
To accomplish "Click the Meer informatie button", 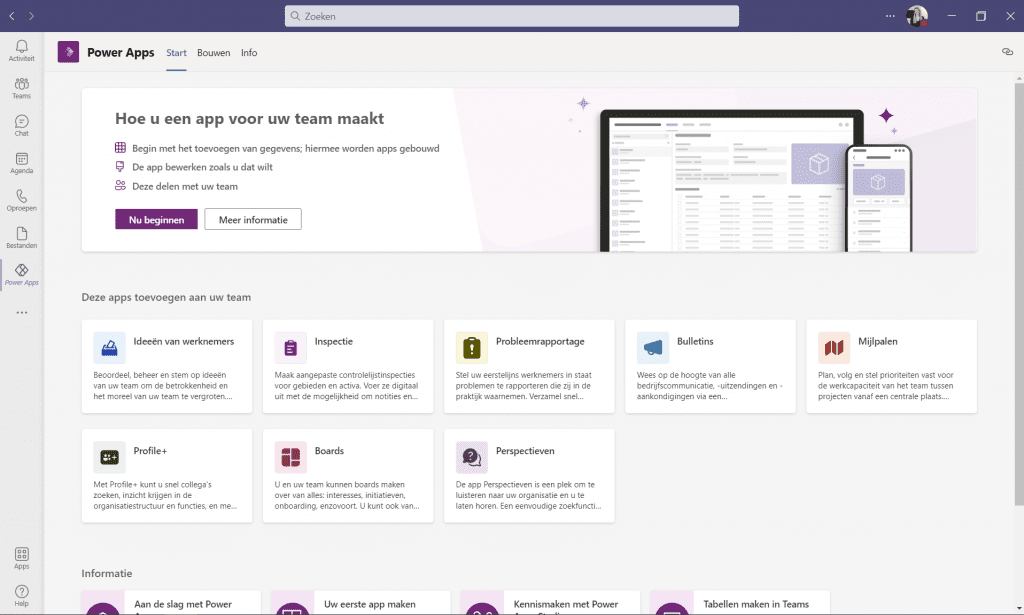I will 253,220.
